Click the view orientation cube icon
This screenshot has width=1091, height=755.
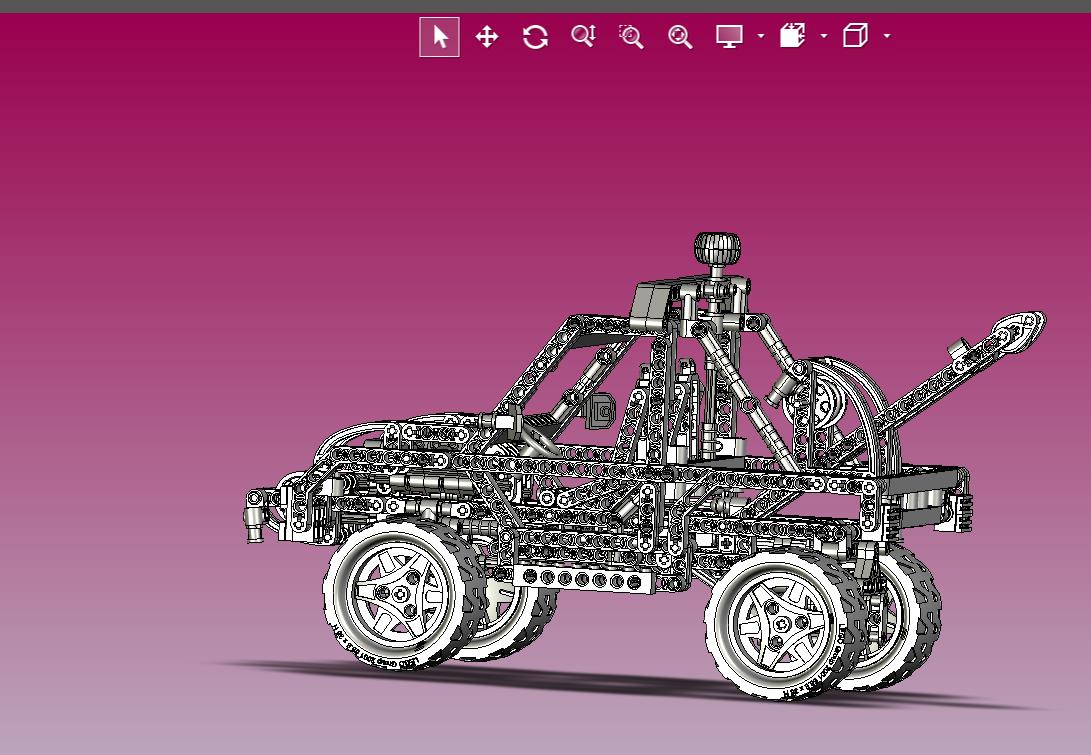(855, 35)
